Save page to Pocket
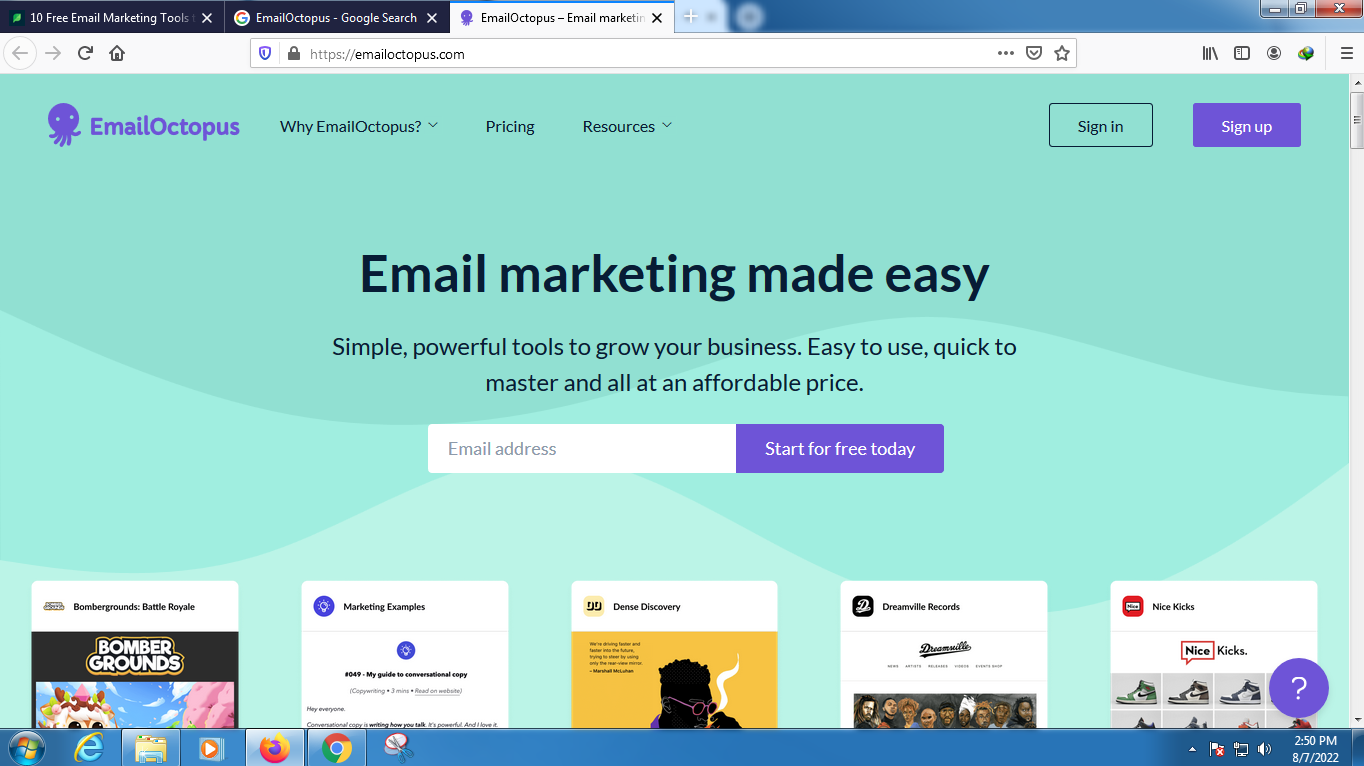Screen dimensions: 1364x766 pos(1034,54)
